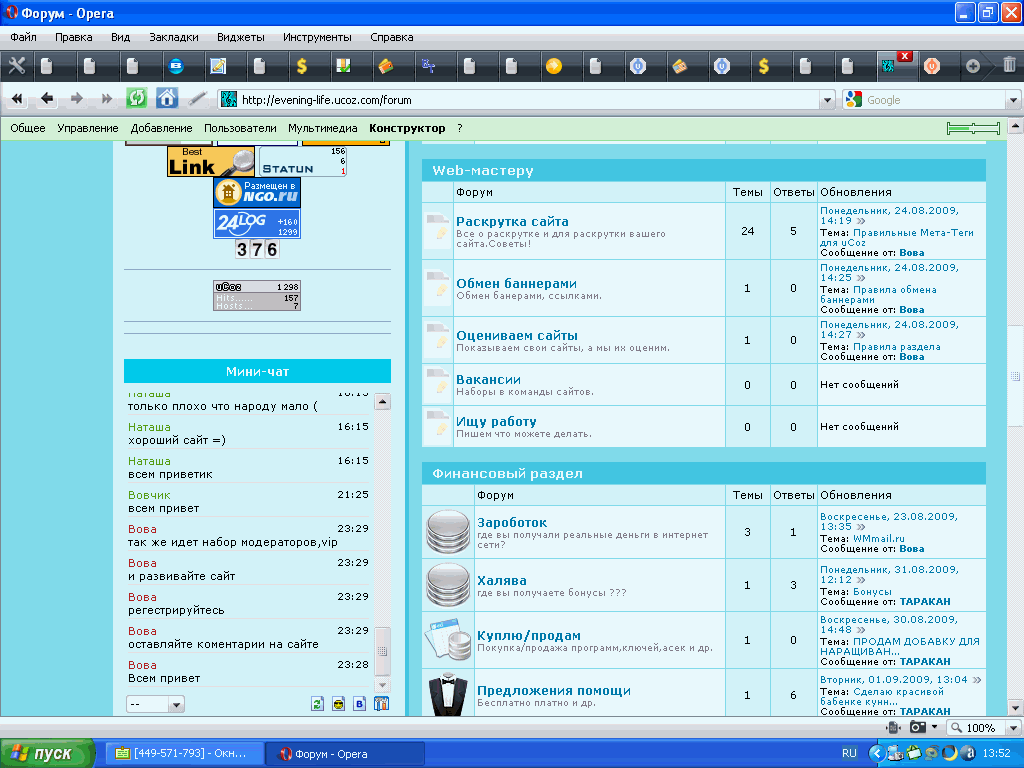Click the Fast Forward double-arrow button
This screenshot has width=1024, height=768.
pyautogui.click(x=106, y=99)
